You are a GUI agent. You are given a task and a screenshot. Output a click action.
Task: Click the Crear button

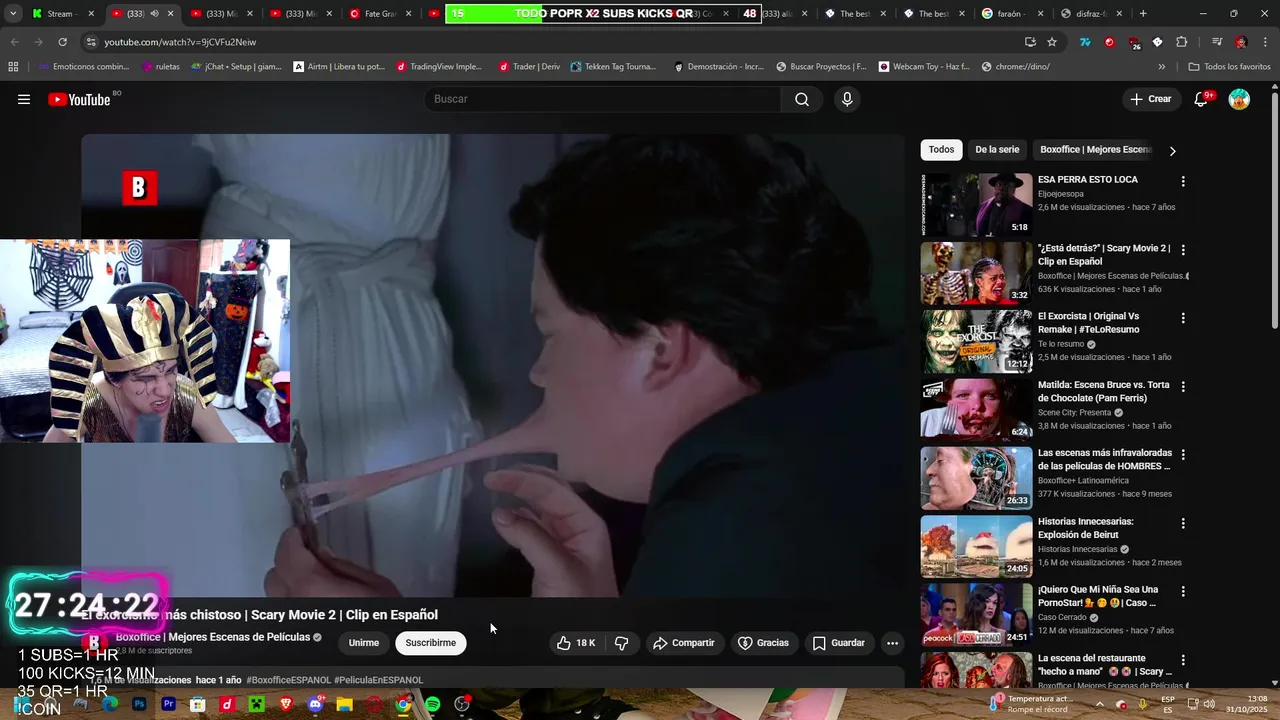pos(1151,99)
